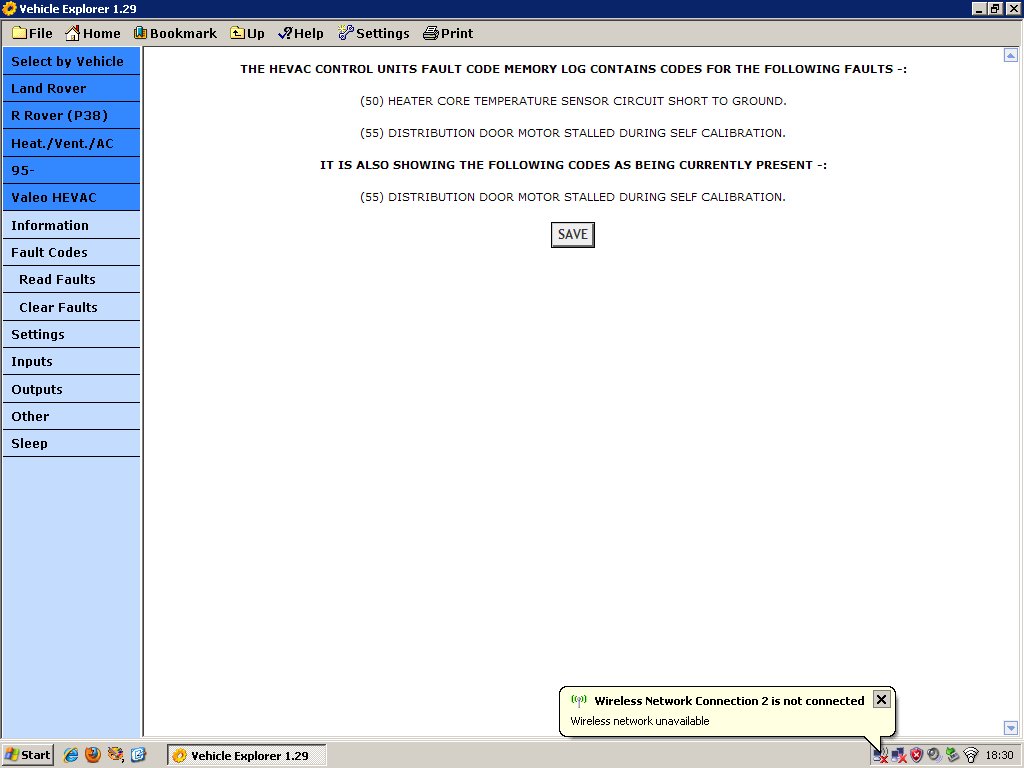Open Settings in the left sidebar

point(71,334)
